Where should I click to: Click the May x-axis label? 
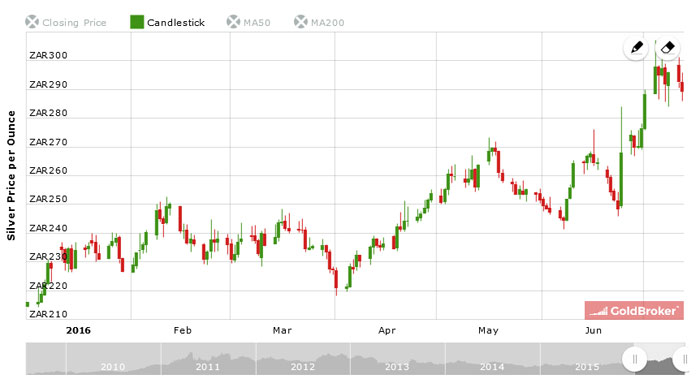[x=488, y=331]
